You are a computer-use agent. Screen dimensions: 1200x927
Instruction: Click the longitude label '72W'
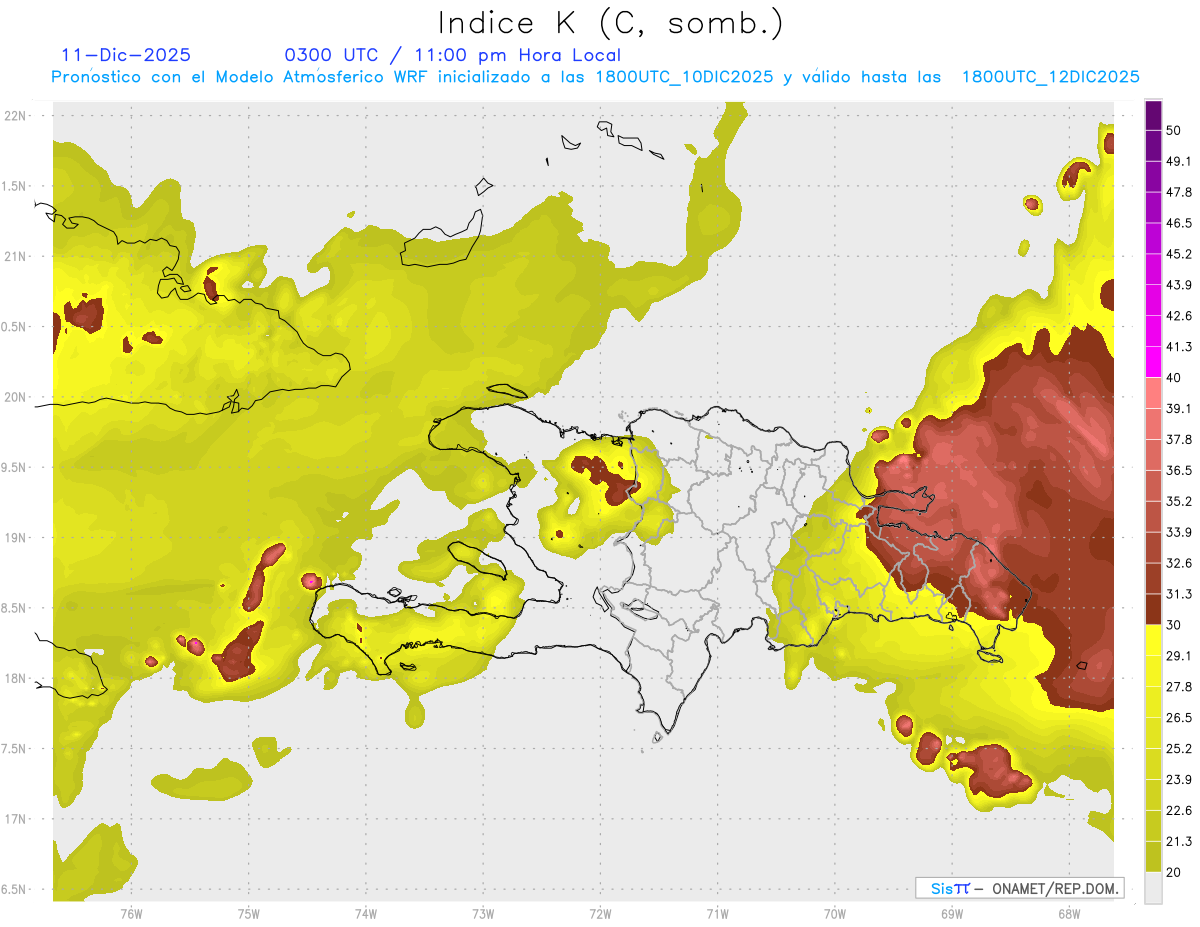click(x=600, y=914)
